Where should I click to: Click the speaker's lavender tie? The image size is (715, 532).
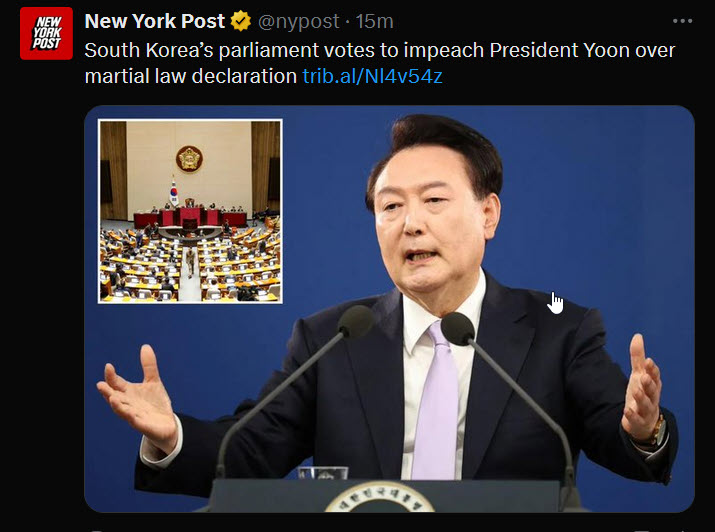435,403
